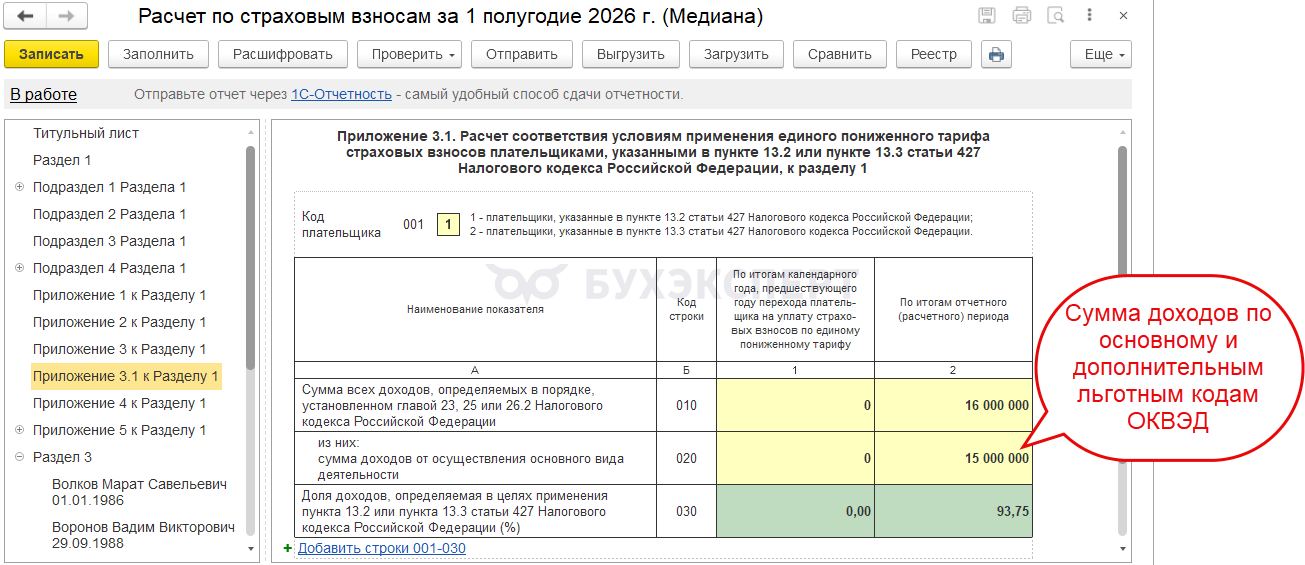
Task: Click the Записать button
Action: 51,54
